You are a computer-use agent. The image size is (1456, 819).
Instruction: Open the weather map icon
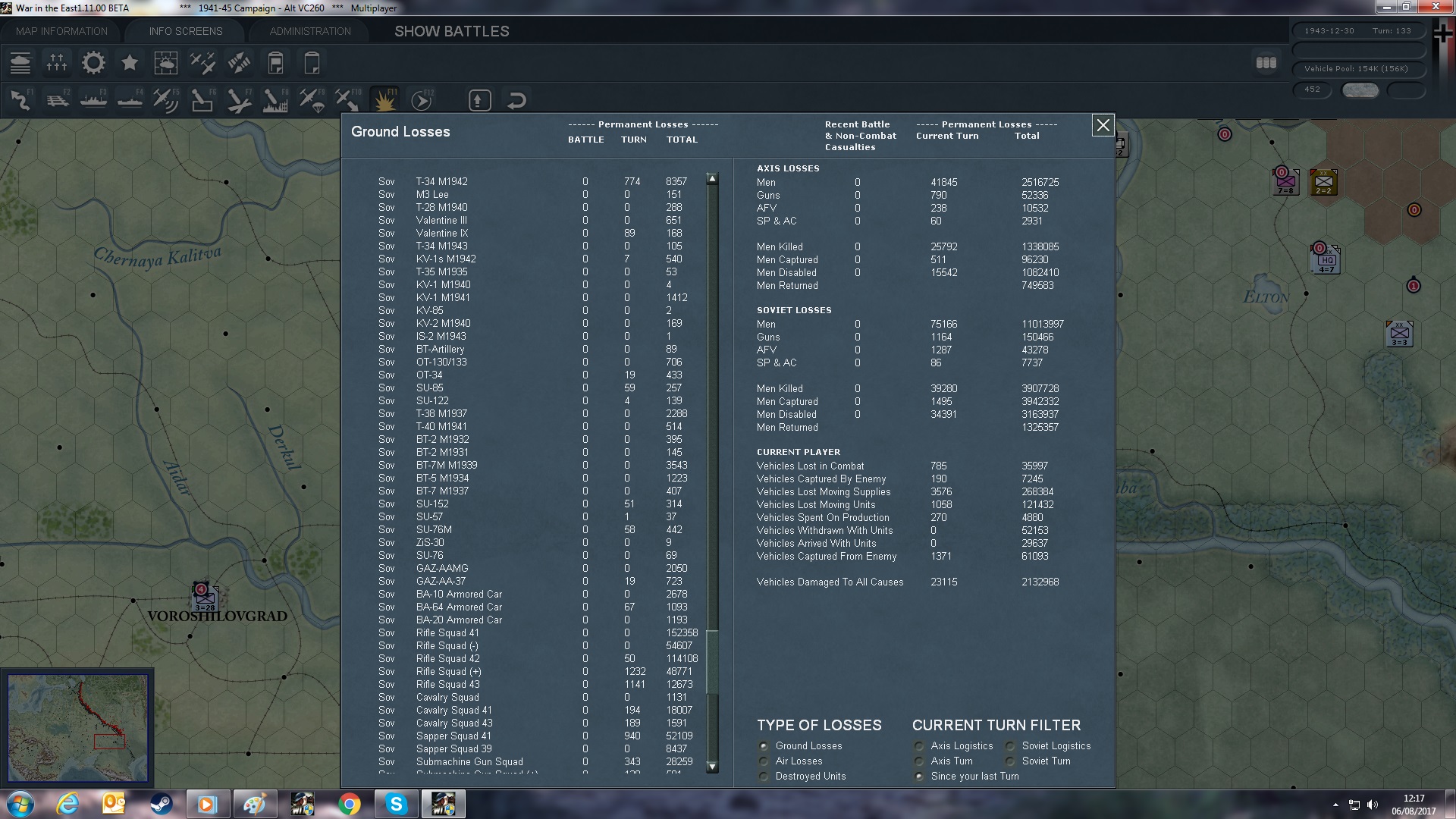pos(166,63)
